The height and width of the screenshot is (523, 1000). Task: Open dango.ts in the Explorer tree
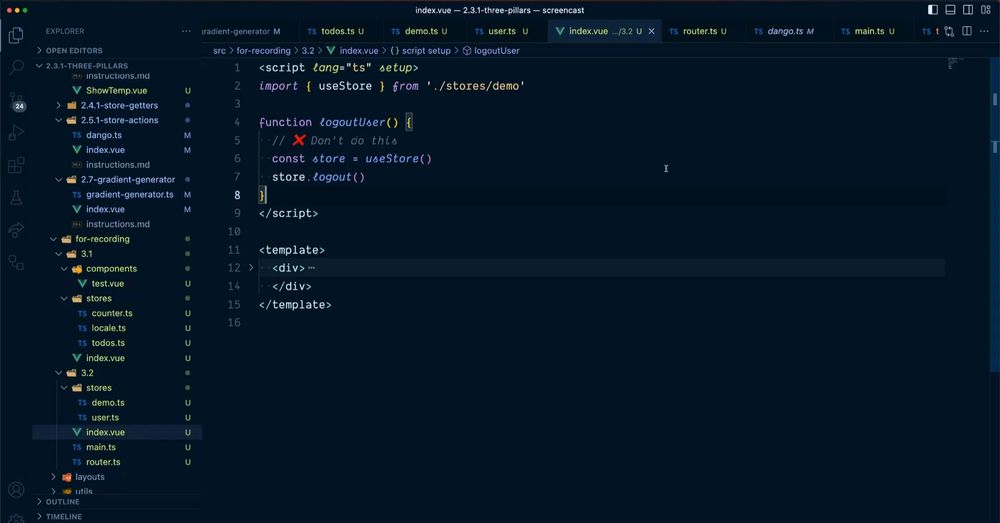(104, 135)
